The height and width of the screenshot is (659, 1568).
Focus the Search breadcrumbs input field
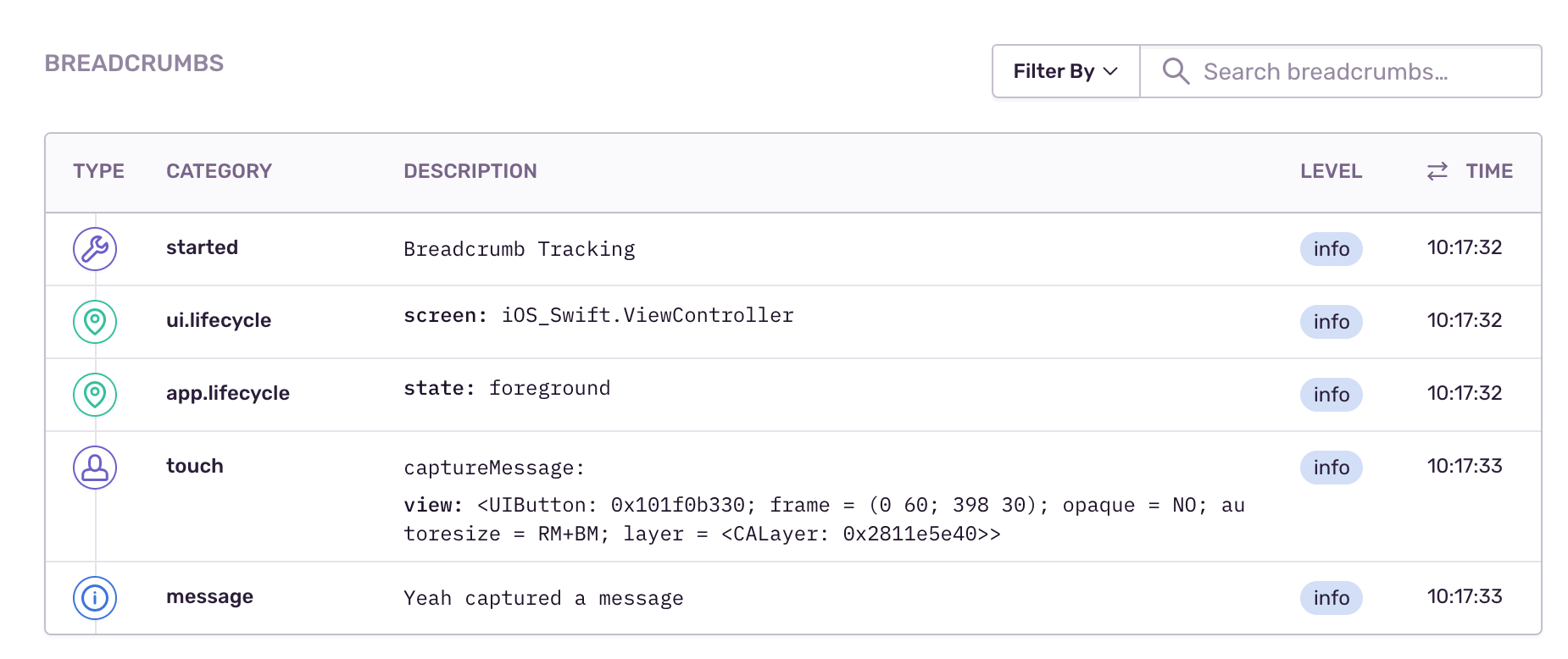[1356, 71]
